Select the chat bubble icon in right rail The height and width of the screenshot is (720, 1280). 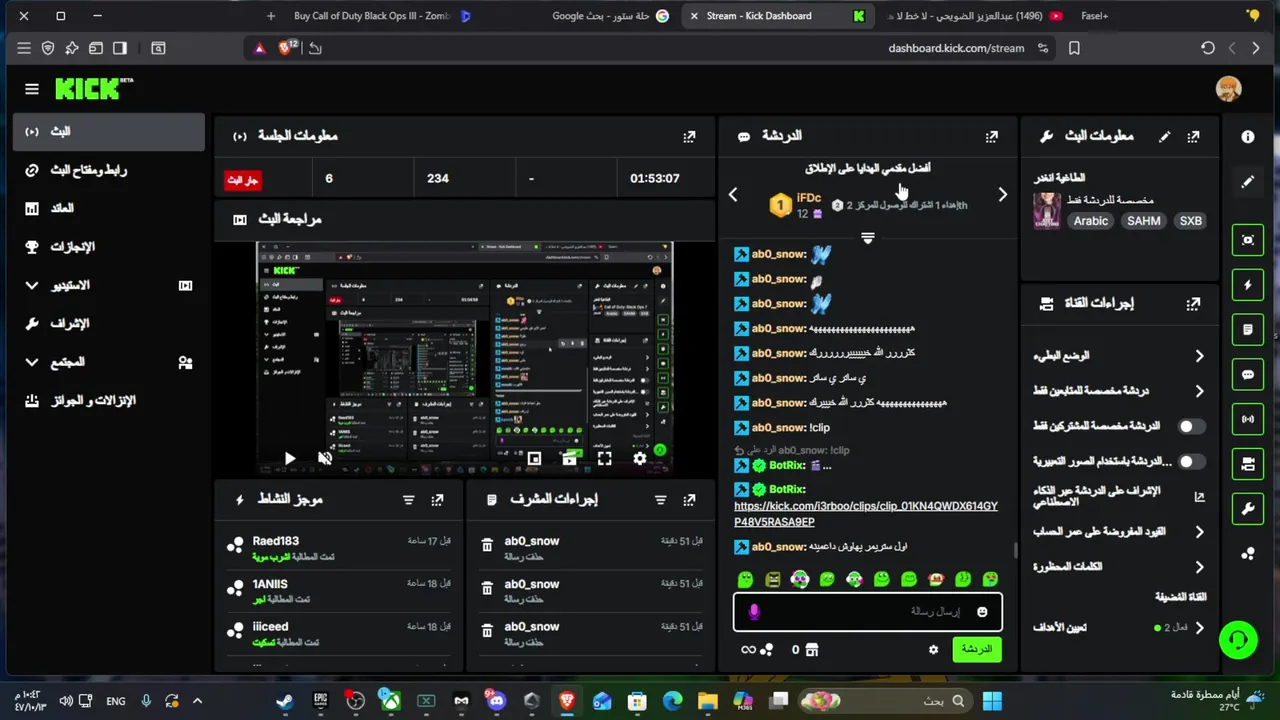(x=1247, y=375)
